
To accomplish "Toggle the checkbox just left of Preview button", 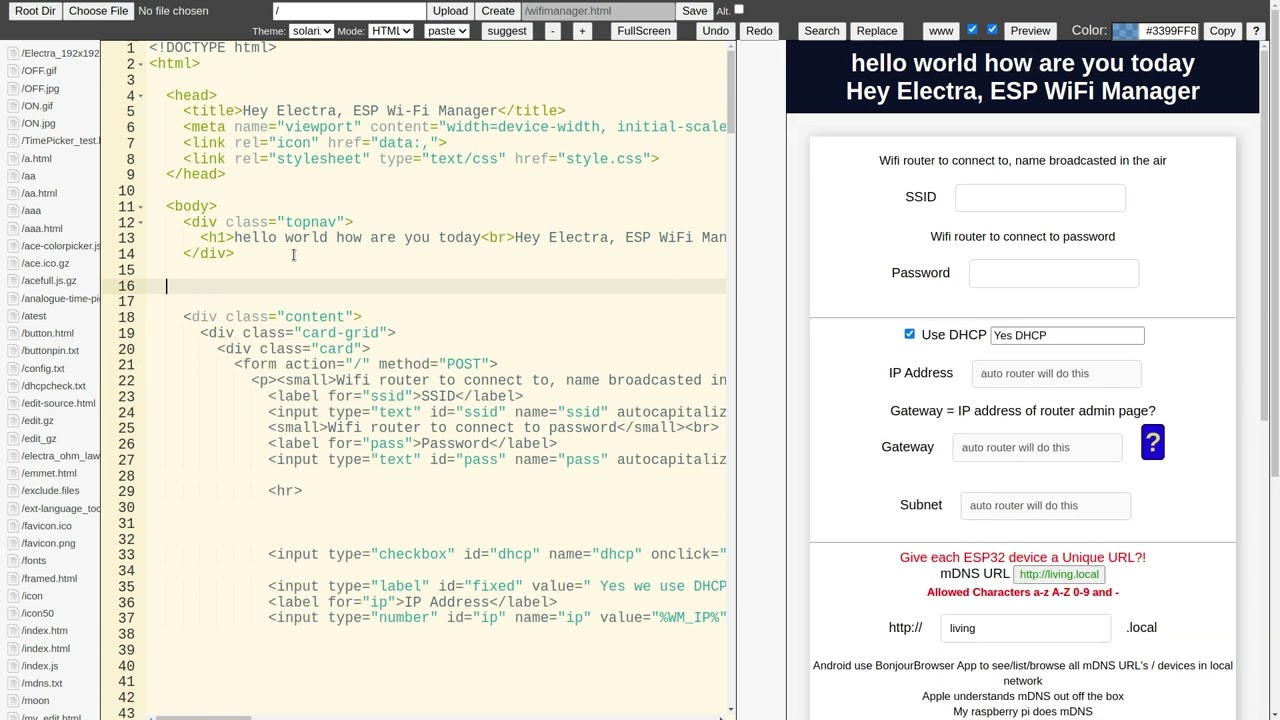I will [x=992, y=30].
